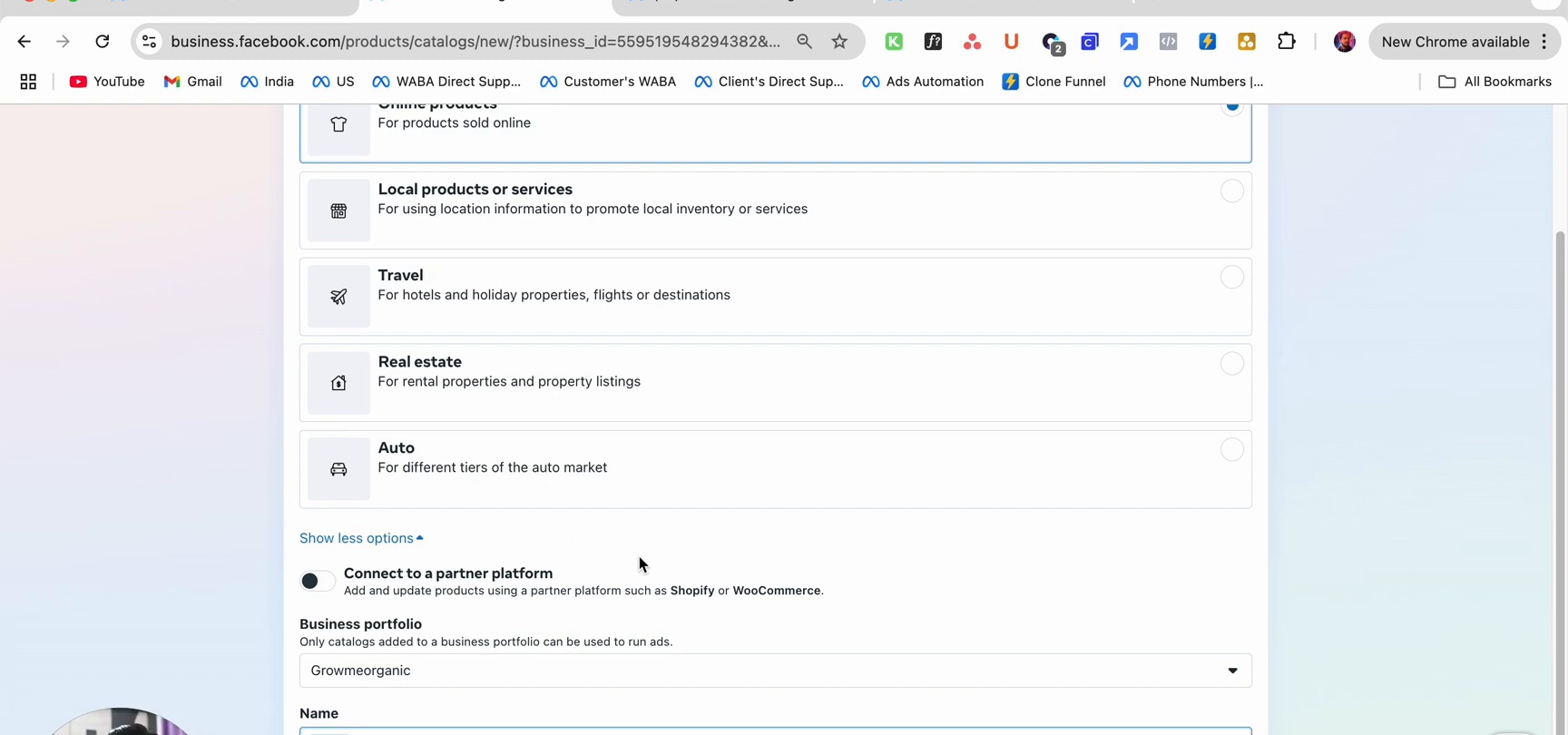Image resolution: width=1568 pixels, height=735 pixels.
Task: Click the browser back arrow
Action: pyautogui.click(x=24, y=42)
